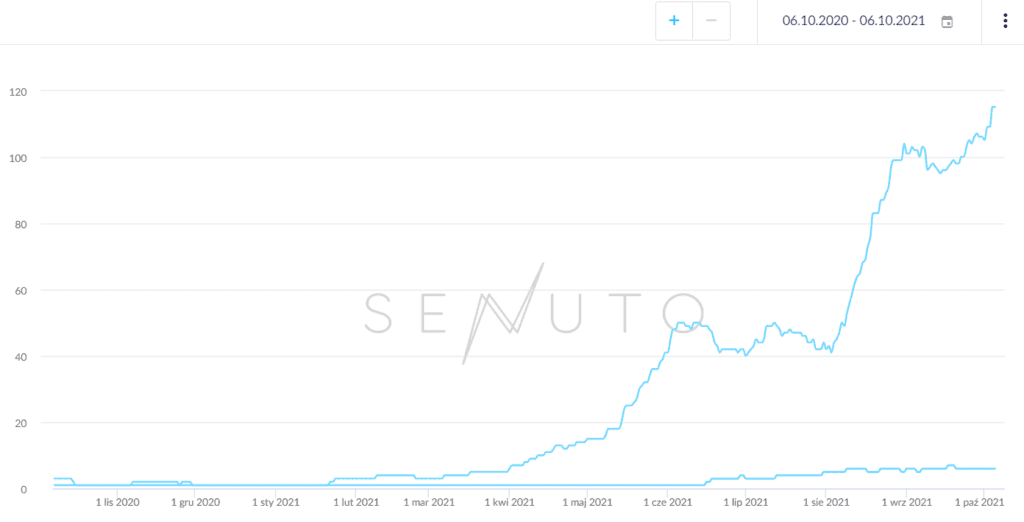Click the '1 mar 2021' axis label
This screenshot has width=1024, height=522.
click(x=429, y=503)
